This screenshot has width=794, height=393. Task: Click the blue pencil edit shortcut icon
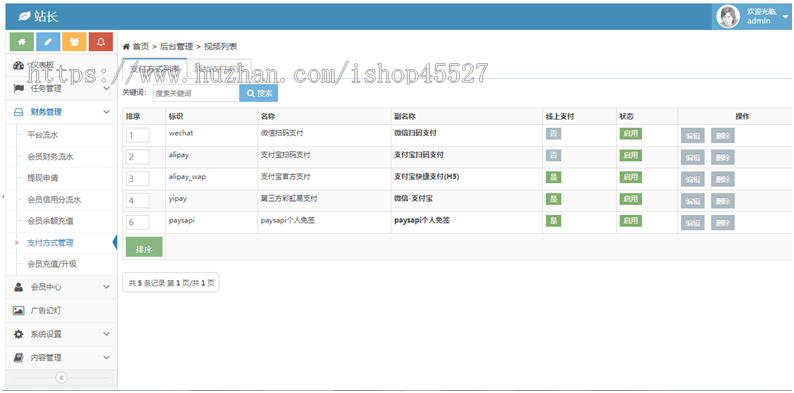pos(48,42)
